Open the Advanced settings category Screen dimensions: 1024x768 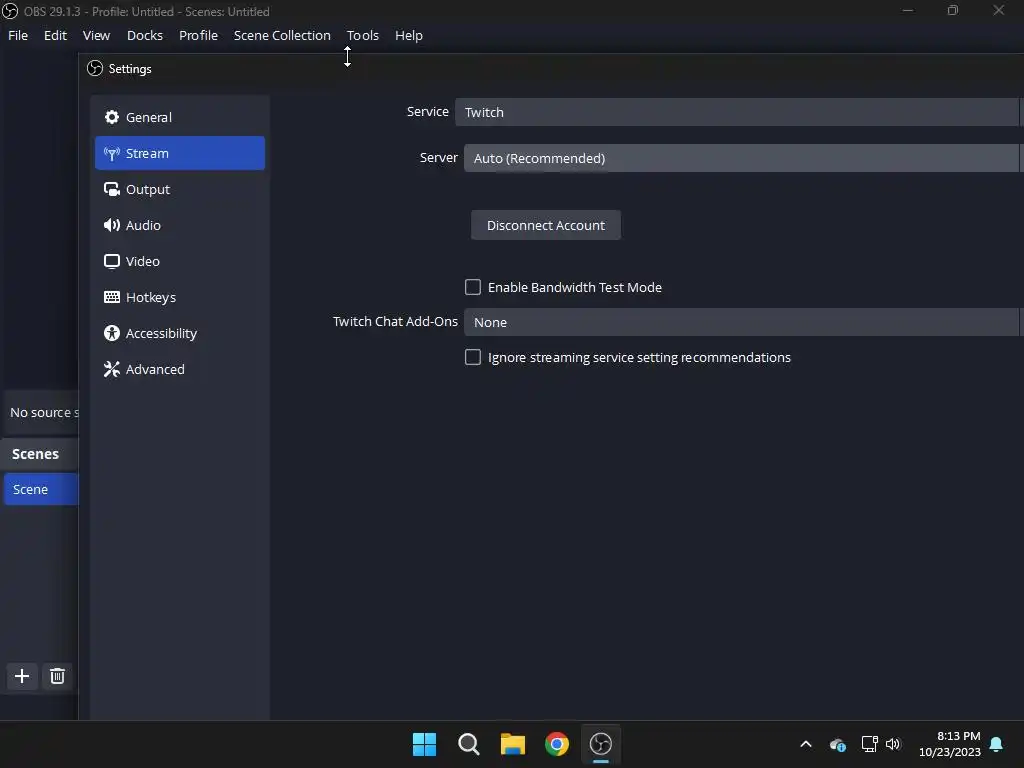point(180,369)
